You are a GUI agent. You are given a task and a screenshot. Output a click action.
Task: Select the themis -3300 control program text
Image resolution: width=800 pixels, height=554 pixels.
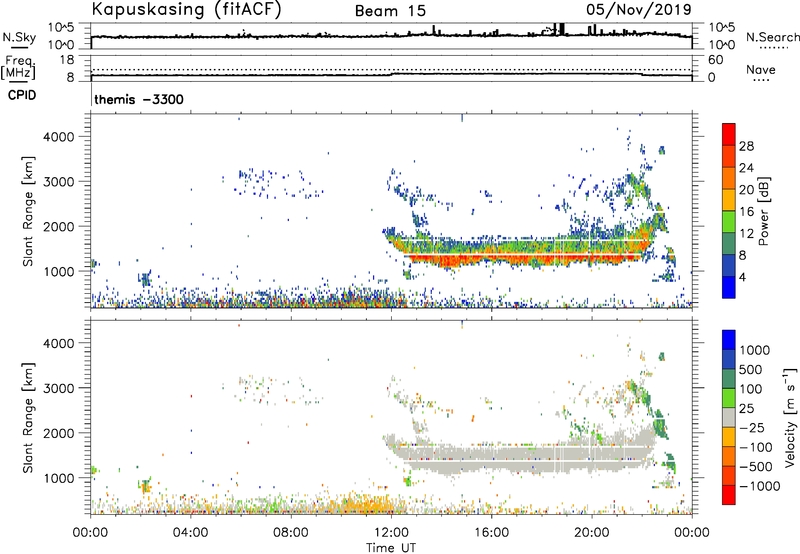point(138,99)
